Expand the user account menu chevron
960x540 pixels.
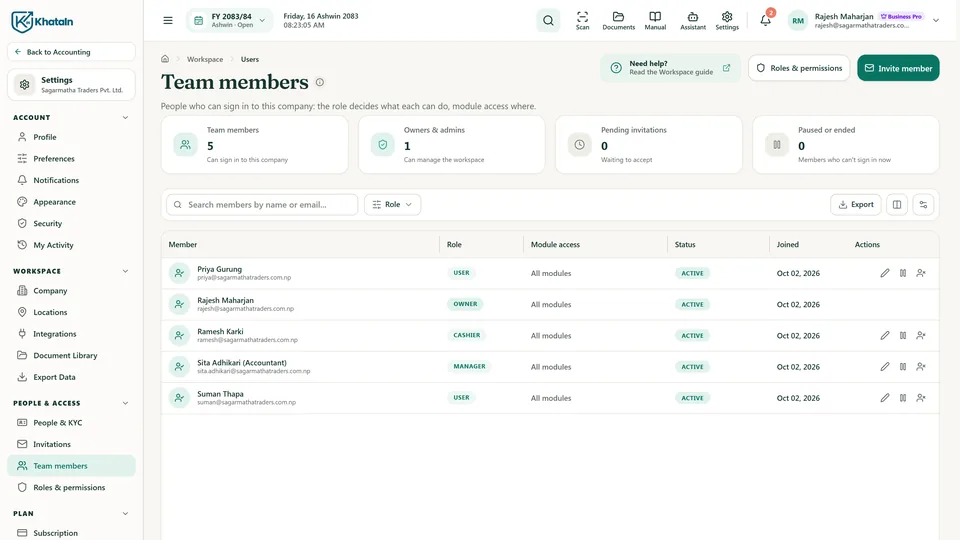pos(936,20)
